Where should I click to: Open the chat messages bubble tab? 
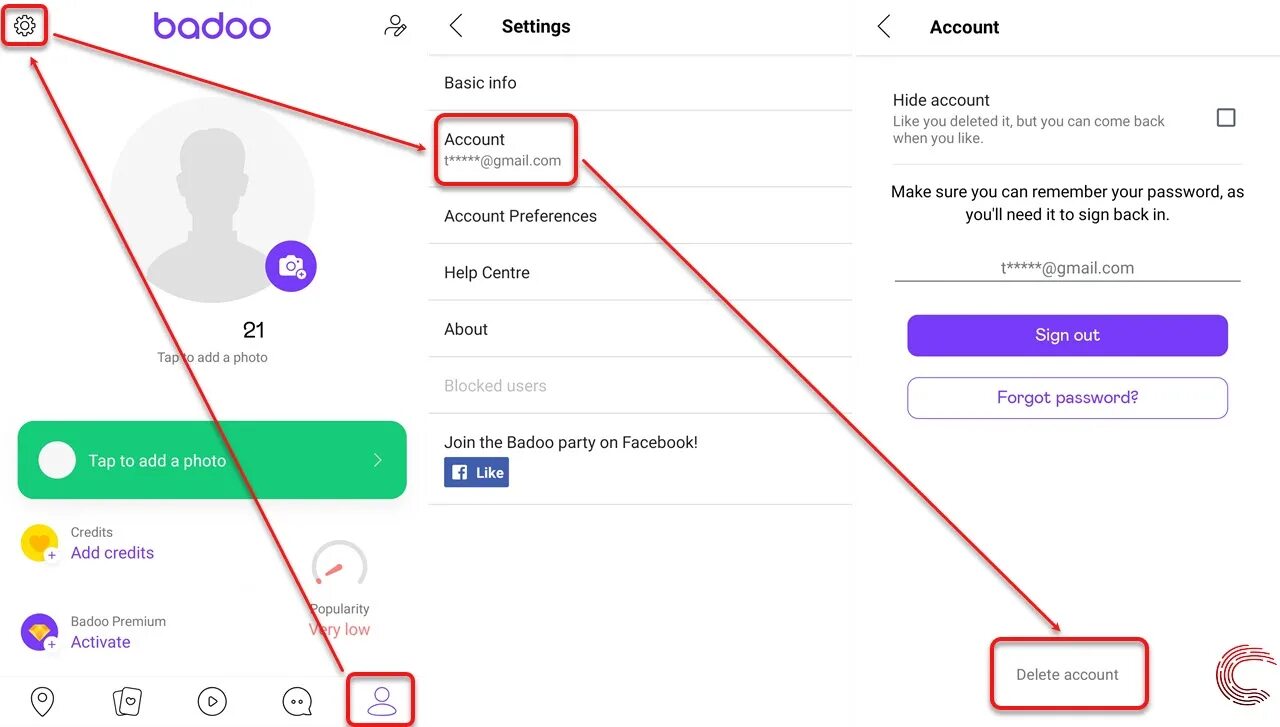(297, 702)
